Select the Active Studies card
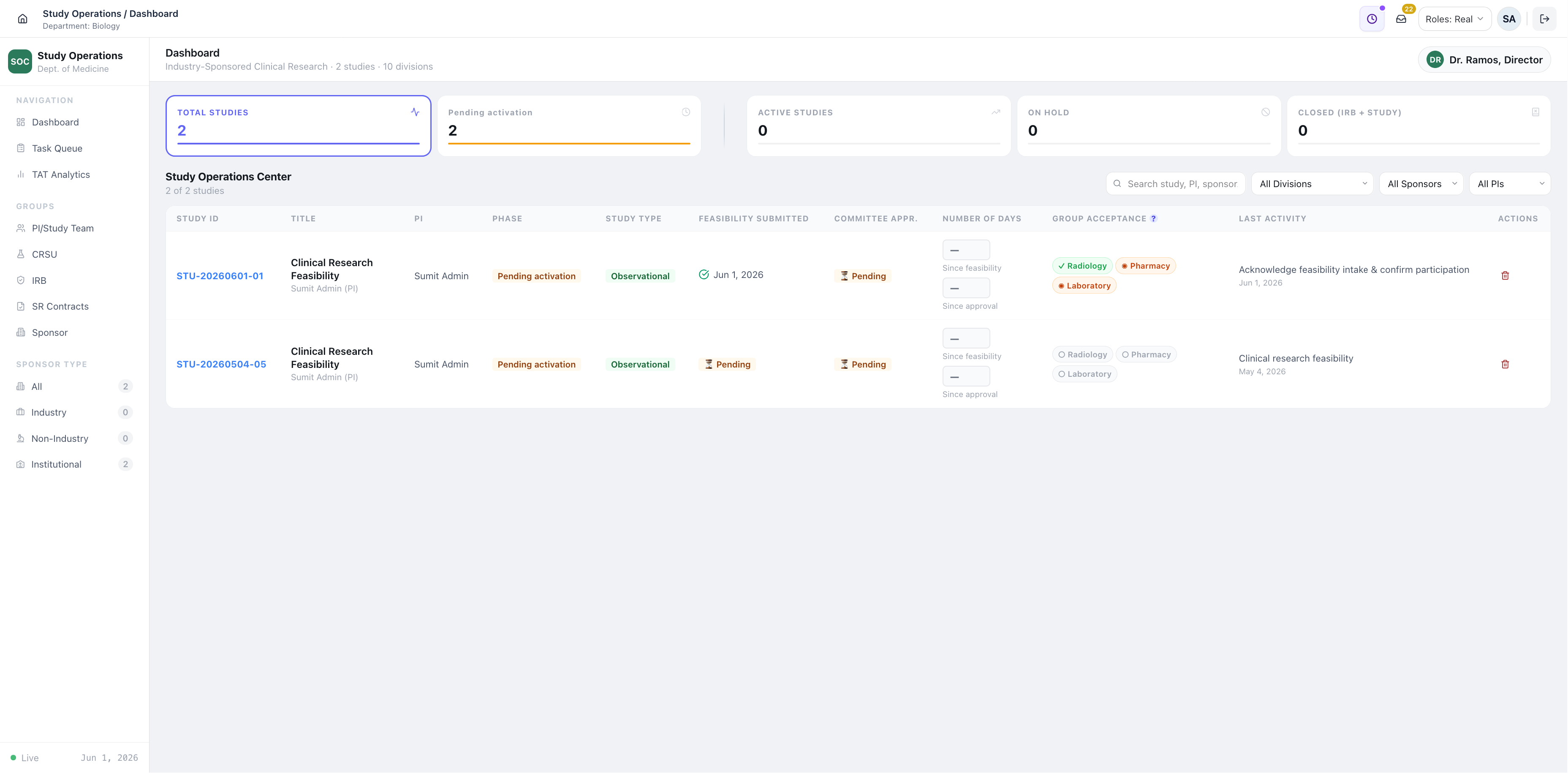This screenshot has height=773, width=1568. click(x=878, y=125)
